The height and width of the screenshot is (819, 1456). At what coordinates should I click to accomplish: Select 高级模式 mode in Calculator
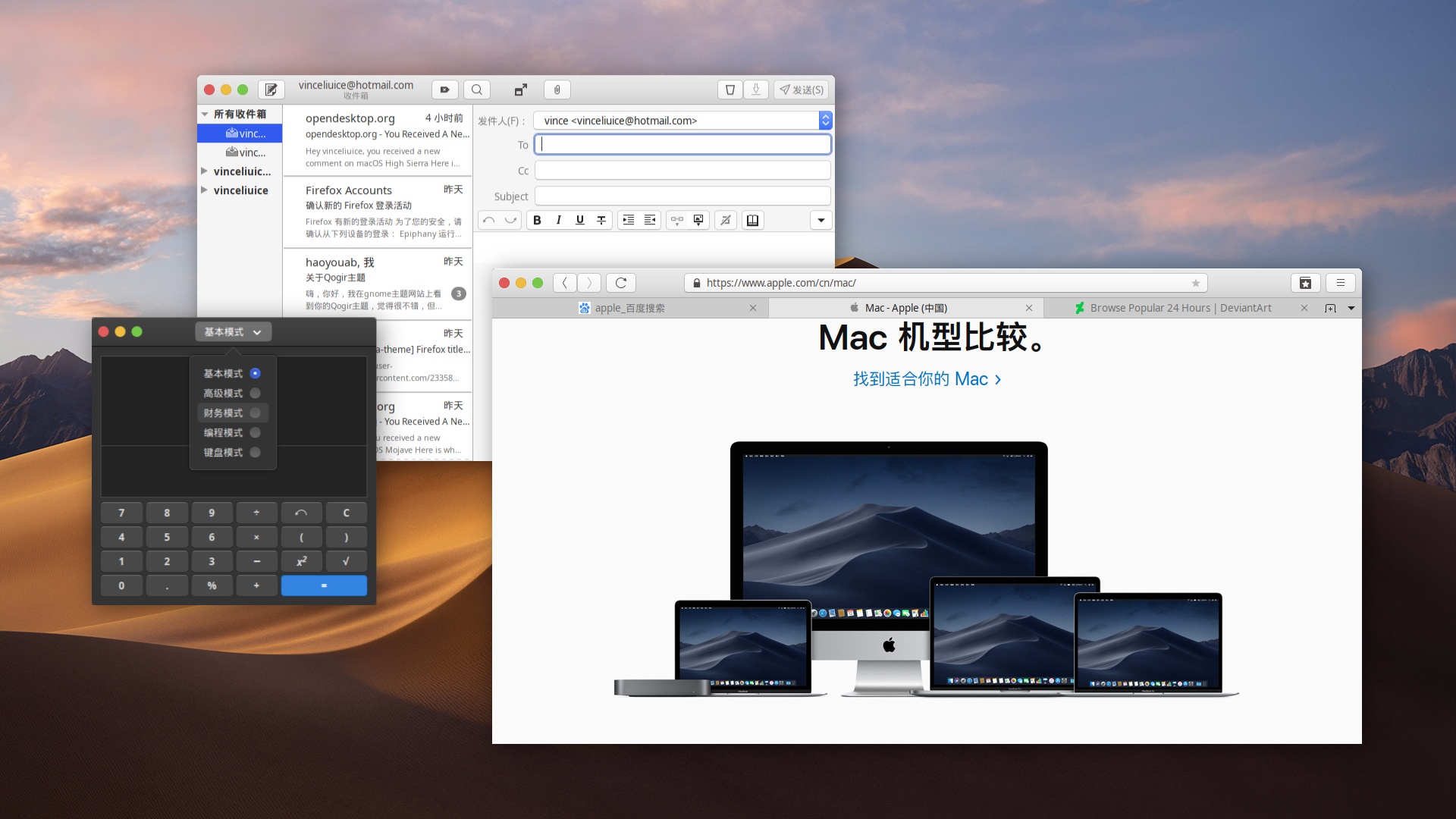[225, 393]
